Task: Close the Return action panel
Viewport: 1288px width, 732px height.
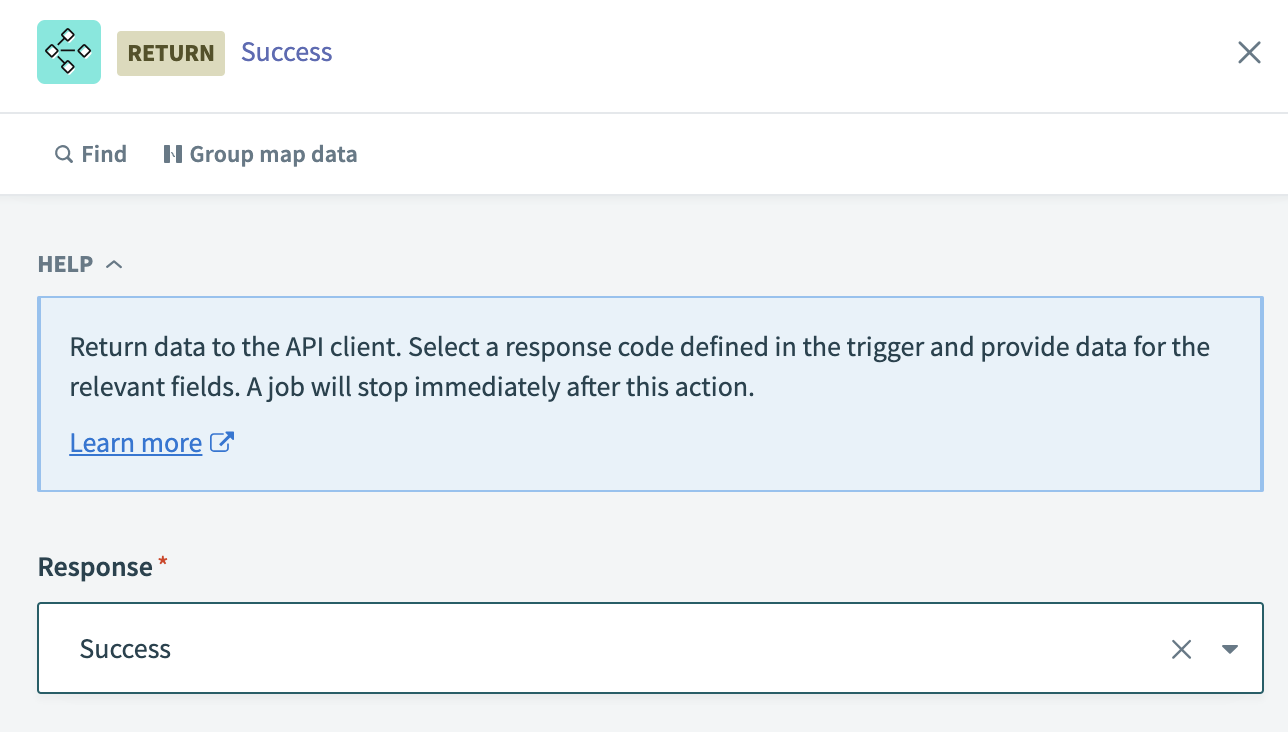Action: (x=1249, y=52)
